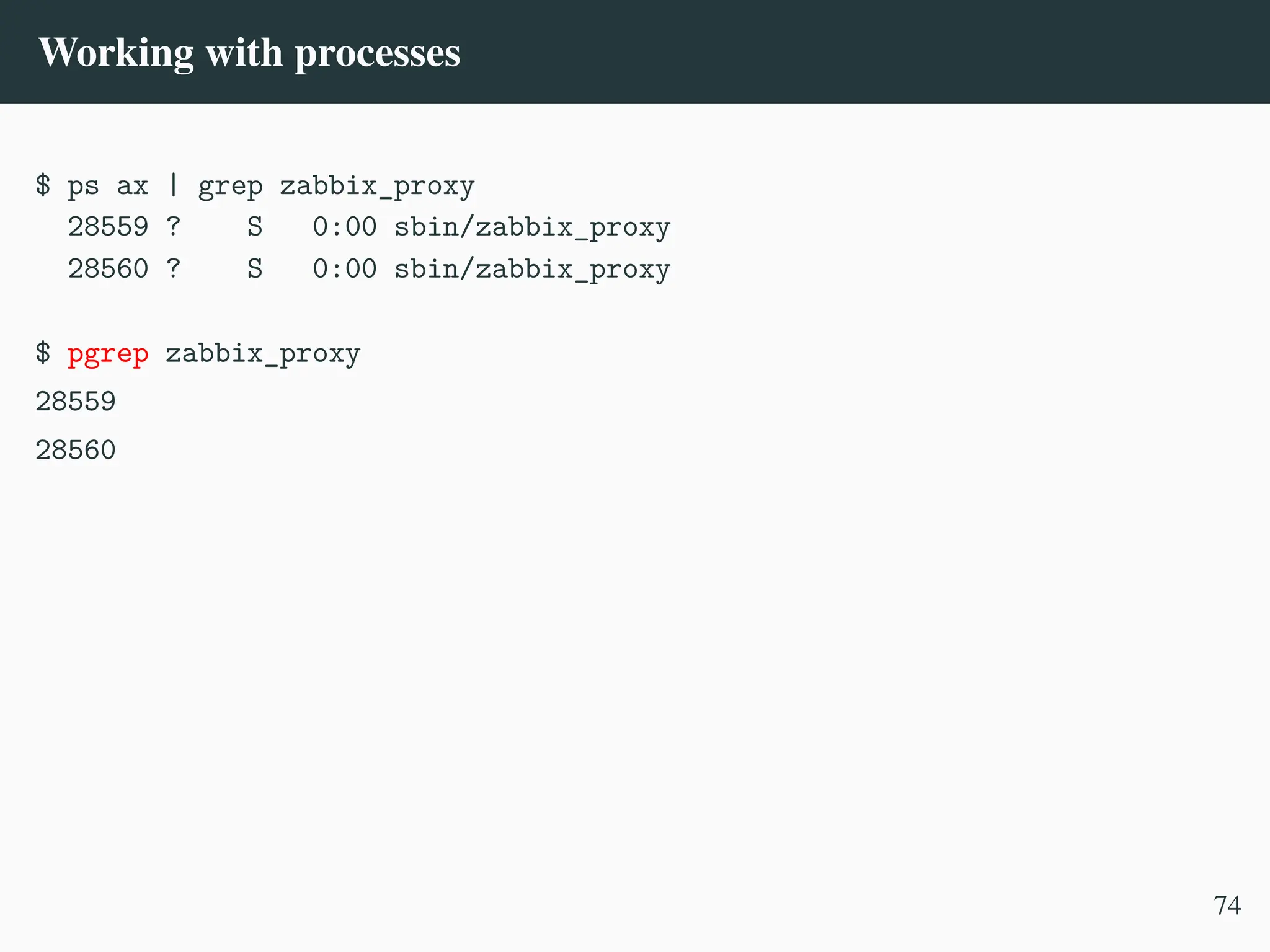Click the dollar prompt before ps
Screen dimensions: 1270x952
coord(43,185)
